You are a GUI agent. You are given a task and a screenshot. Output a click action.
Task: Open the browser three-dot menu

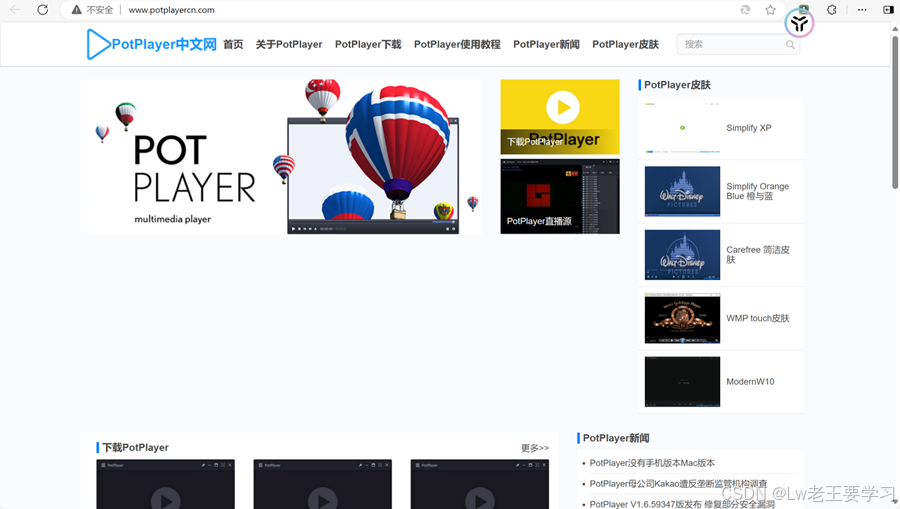click(x=862, y=10)
